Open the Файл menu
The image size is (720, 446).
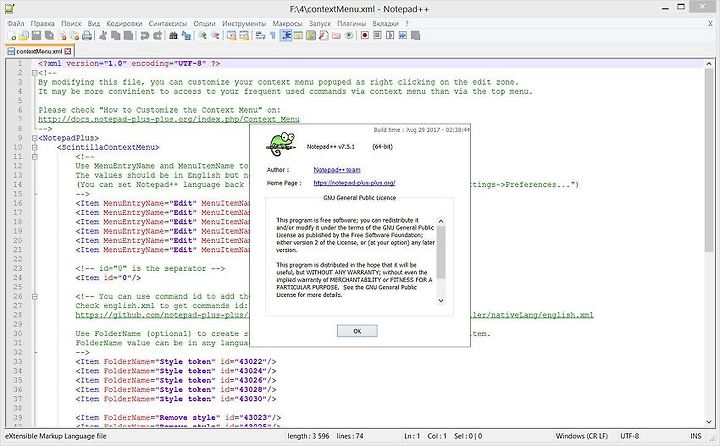point(16,23)
